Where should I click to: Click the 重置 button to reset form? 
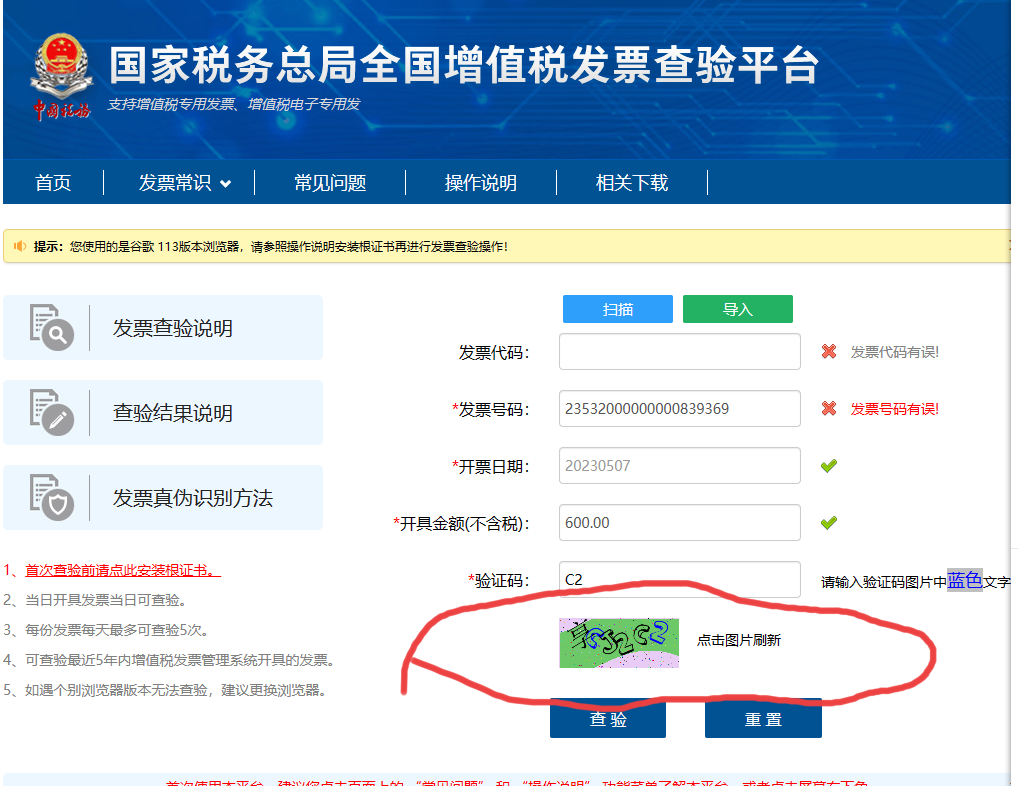[763, 719]
